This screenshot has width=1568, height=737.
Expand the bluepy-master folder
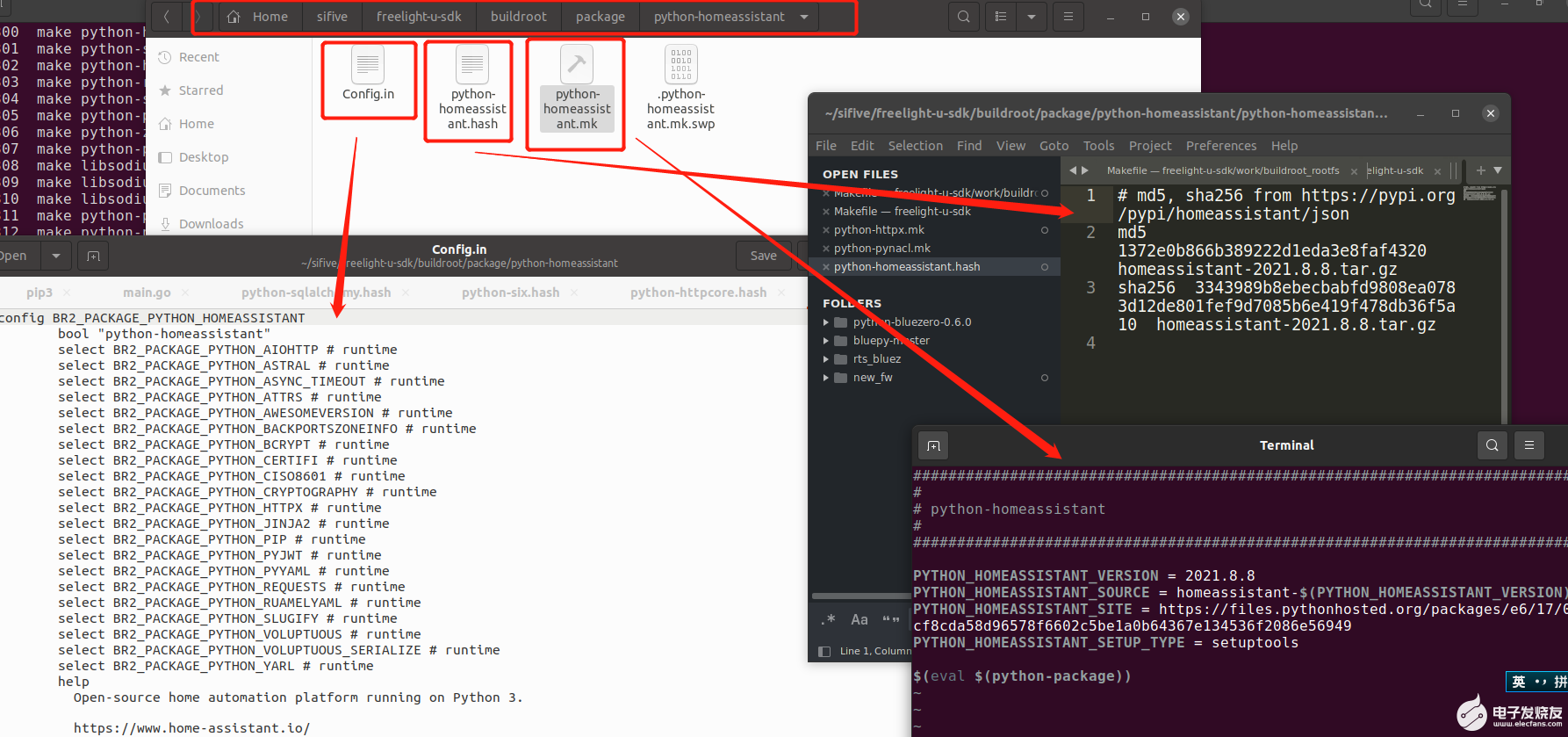[x=826, y=341]
